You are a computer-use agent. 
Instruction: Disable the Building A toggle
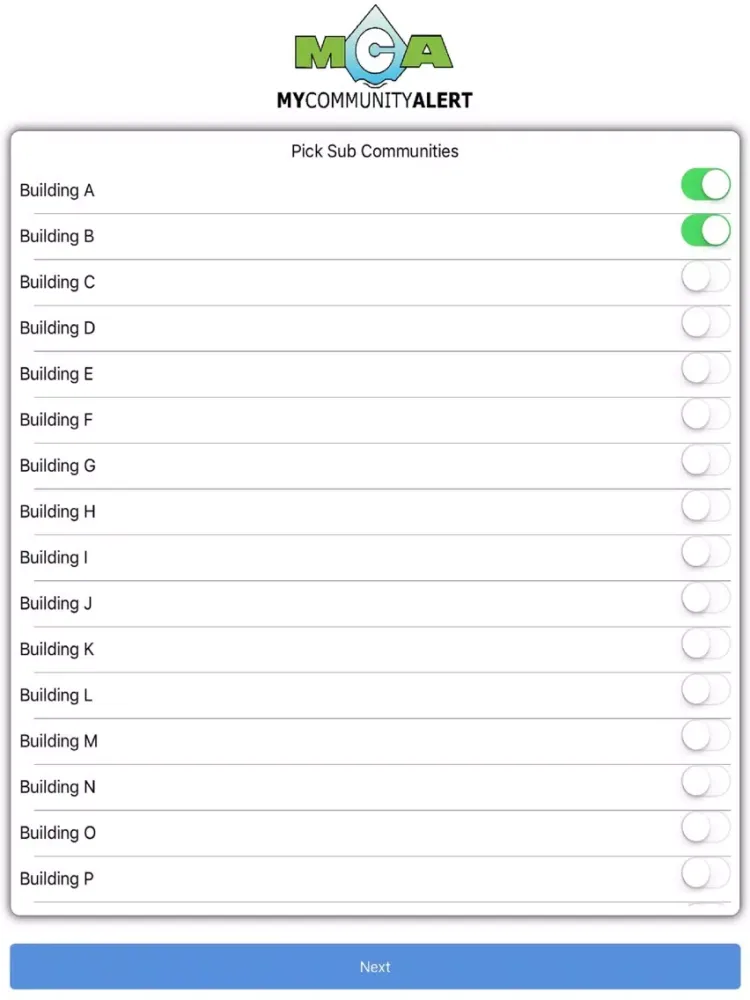pos(705,184)
